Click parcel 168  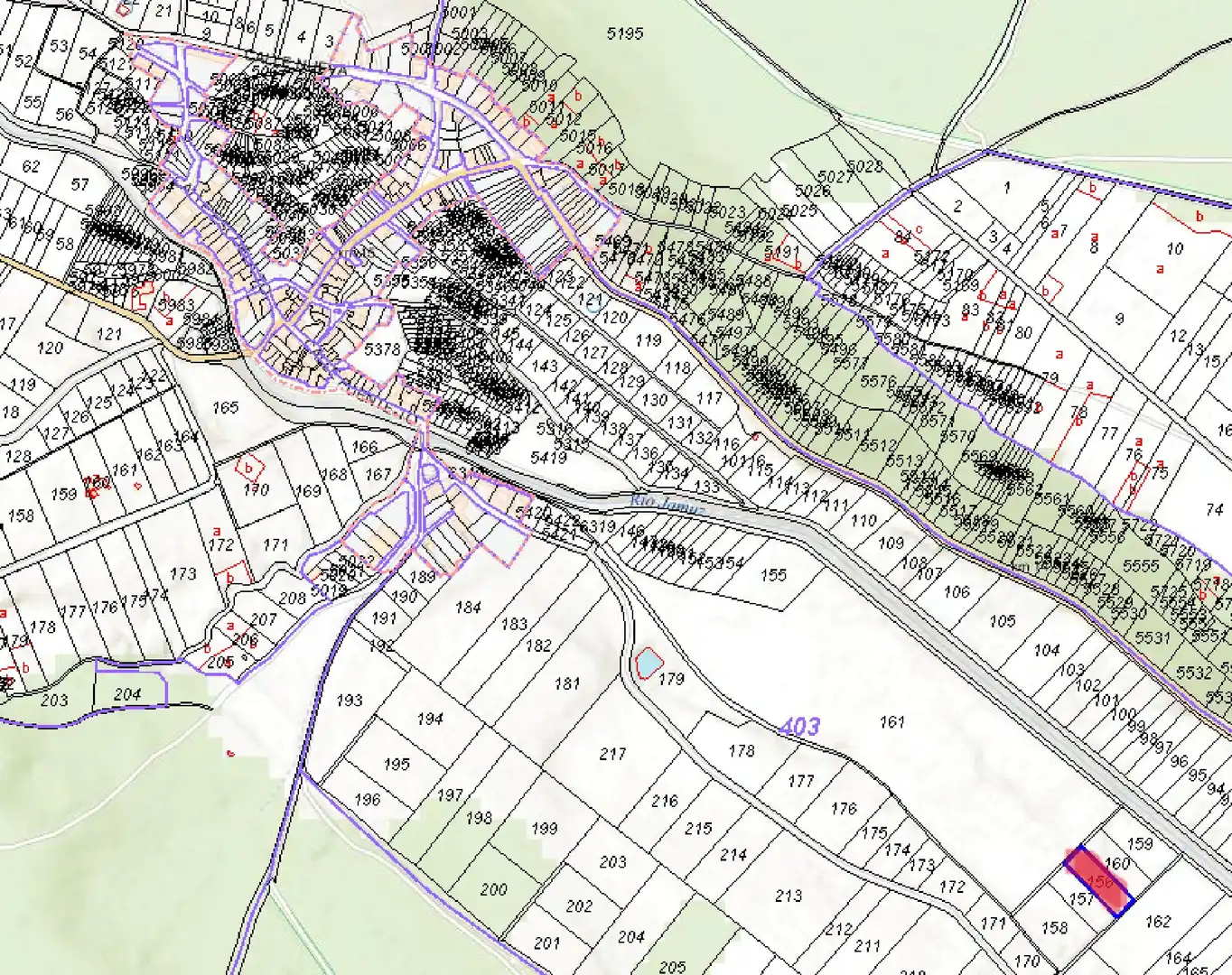point(334,474)
